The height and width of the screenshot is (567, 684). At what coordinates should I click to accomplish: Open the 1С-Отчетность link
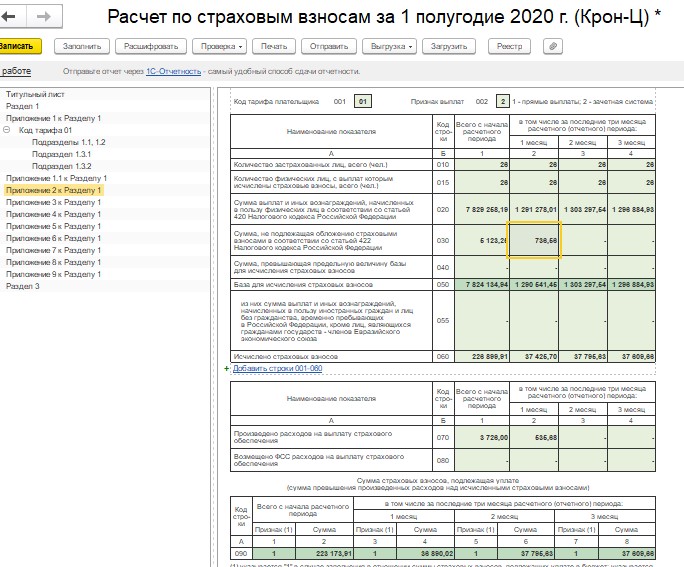click(173, 72)
